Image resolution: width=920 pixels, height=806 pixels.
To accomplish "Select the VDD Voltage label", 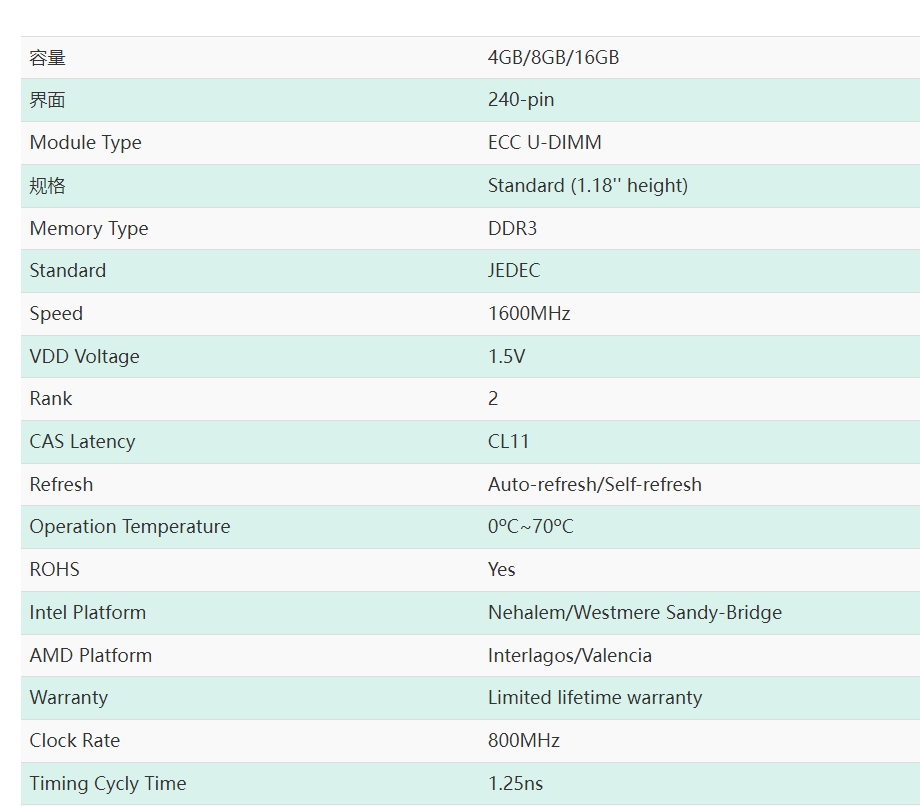I will point(84,356).
